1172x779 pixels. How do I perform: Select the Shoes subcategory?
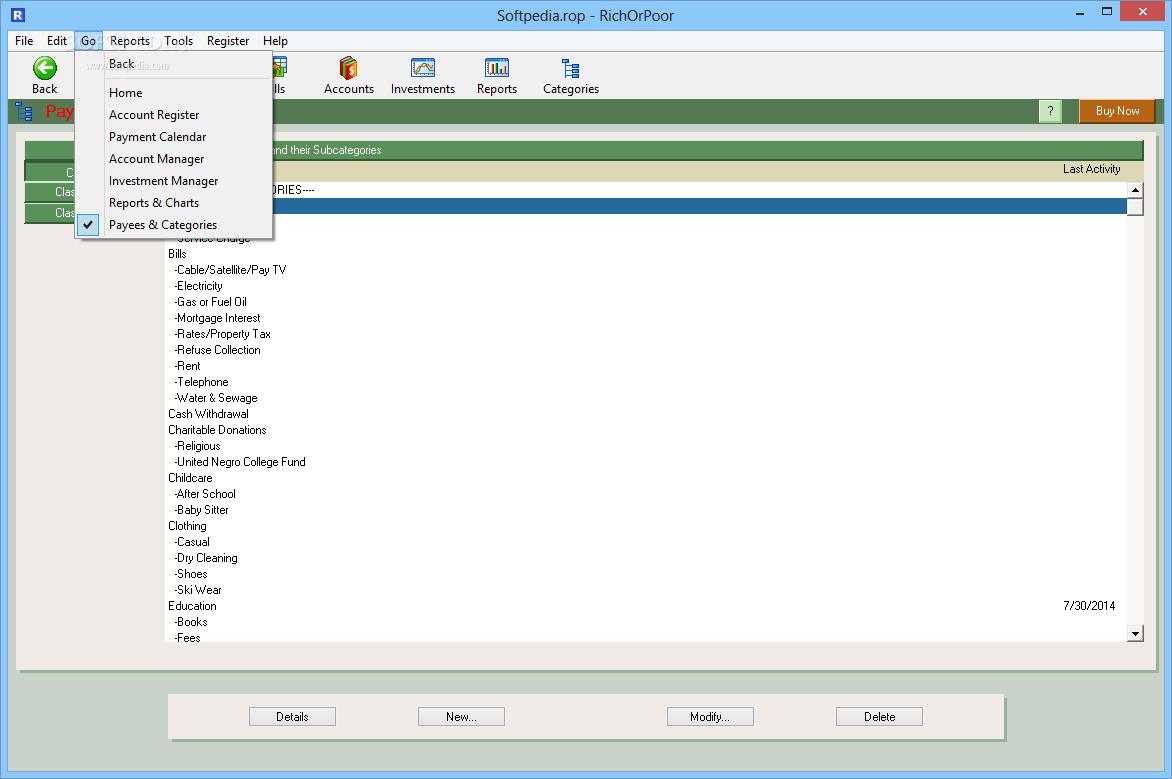coord(191,574)
